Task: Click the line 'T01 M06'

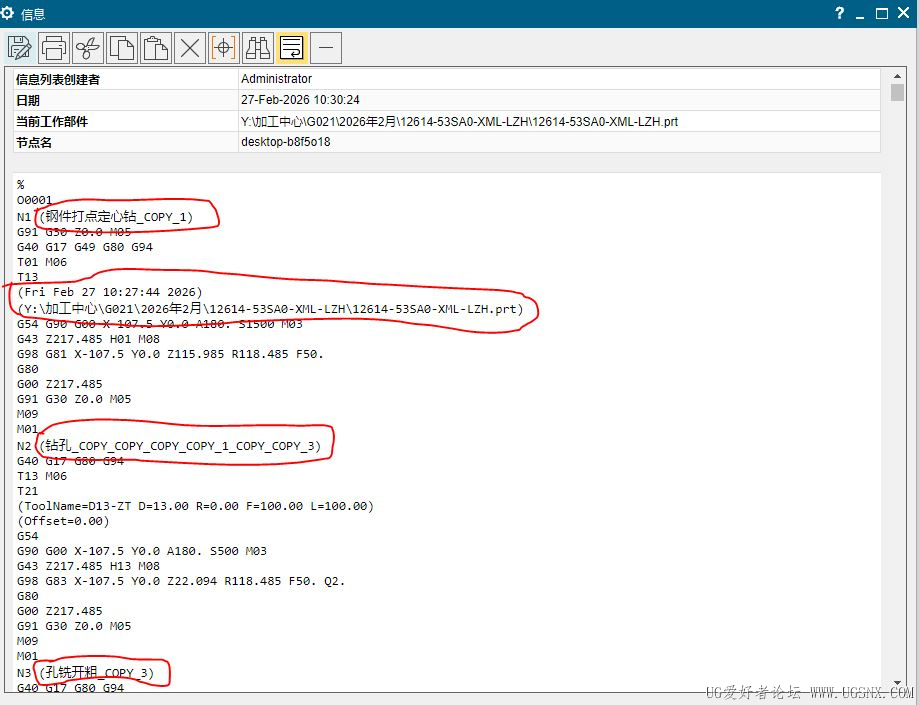Action: 42,263
